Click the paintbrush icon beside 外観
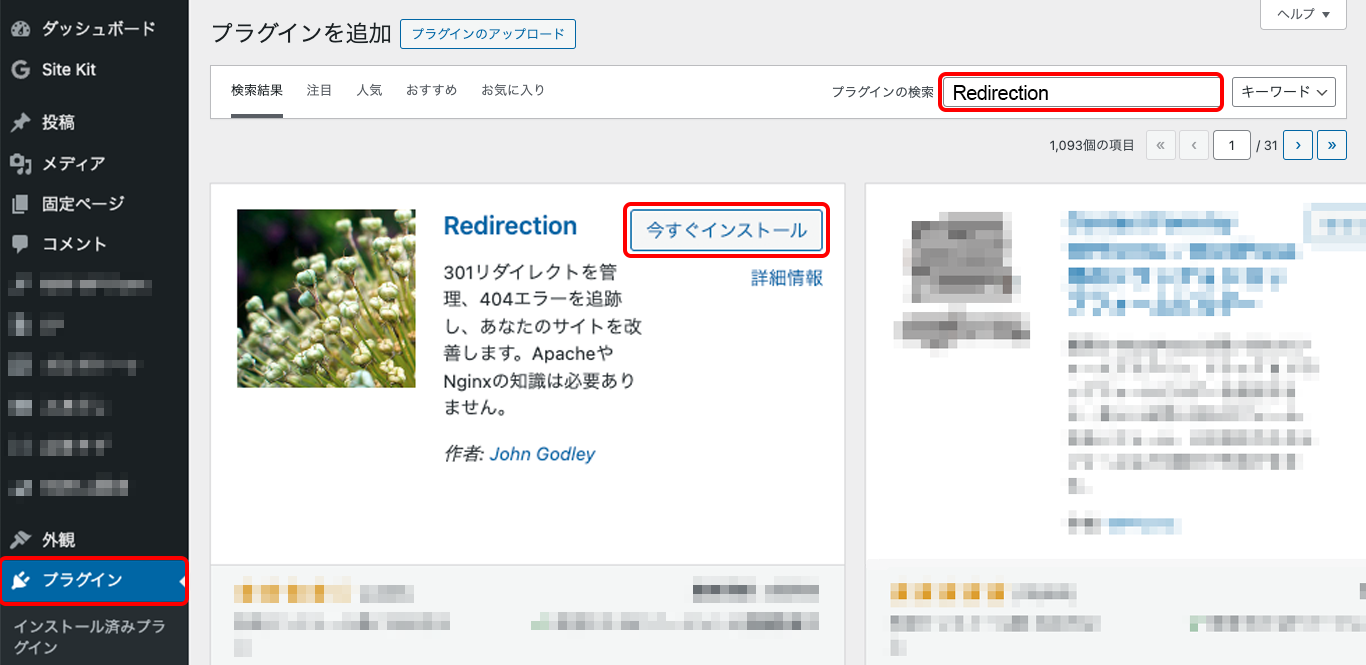The width and height of the screenshot is (1366, 665). (x=20, y=540)
